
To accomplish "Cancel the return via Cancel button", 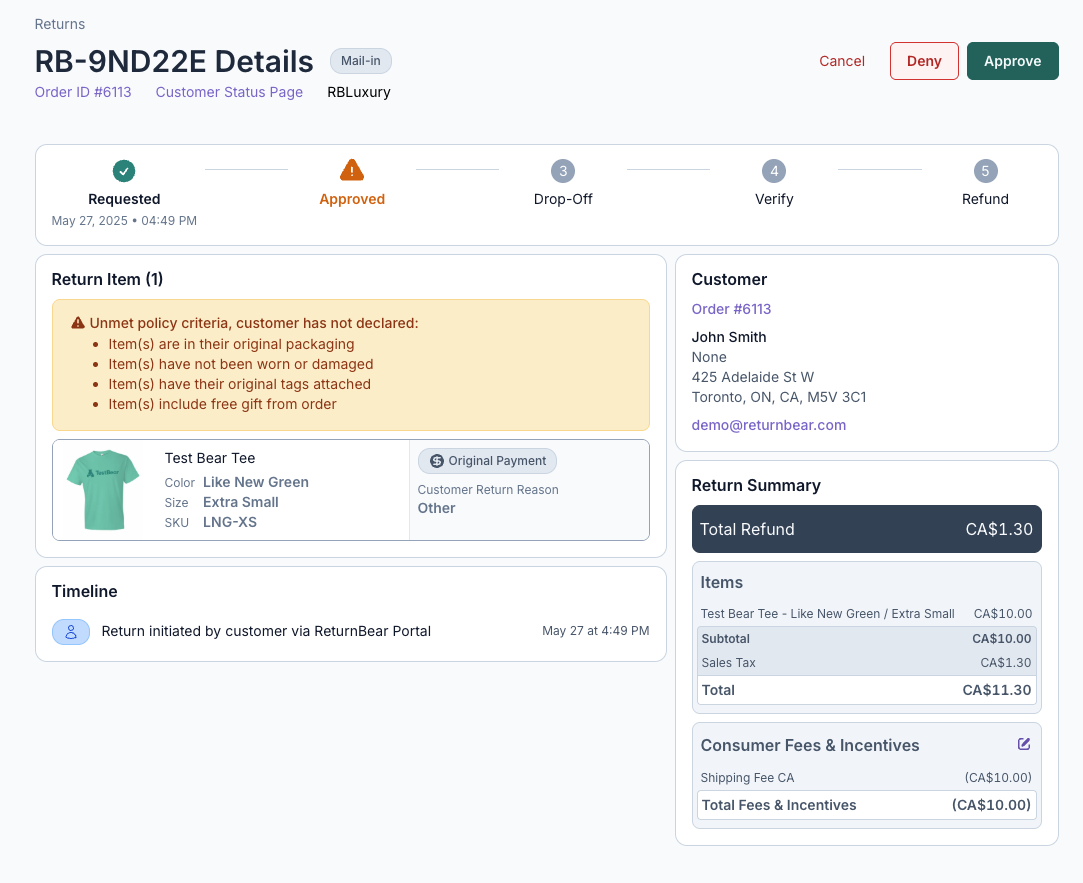I will [x=842, y=61].
